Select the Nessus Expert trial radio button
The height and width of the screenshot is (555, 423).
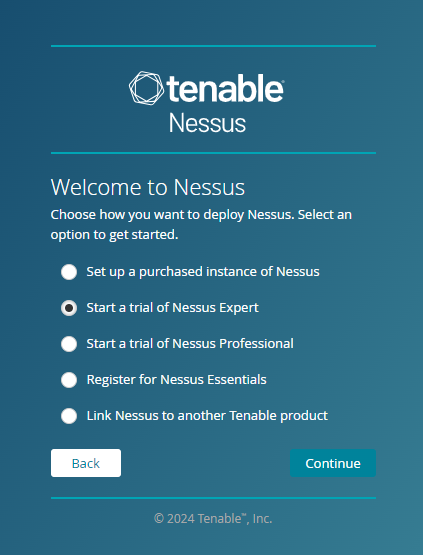[x=69, y=308]
